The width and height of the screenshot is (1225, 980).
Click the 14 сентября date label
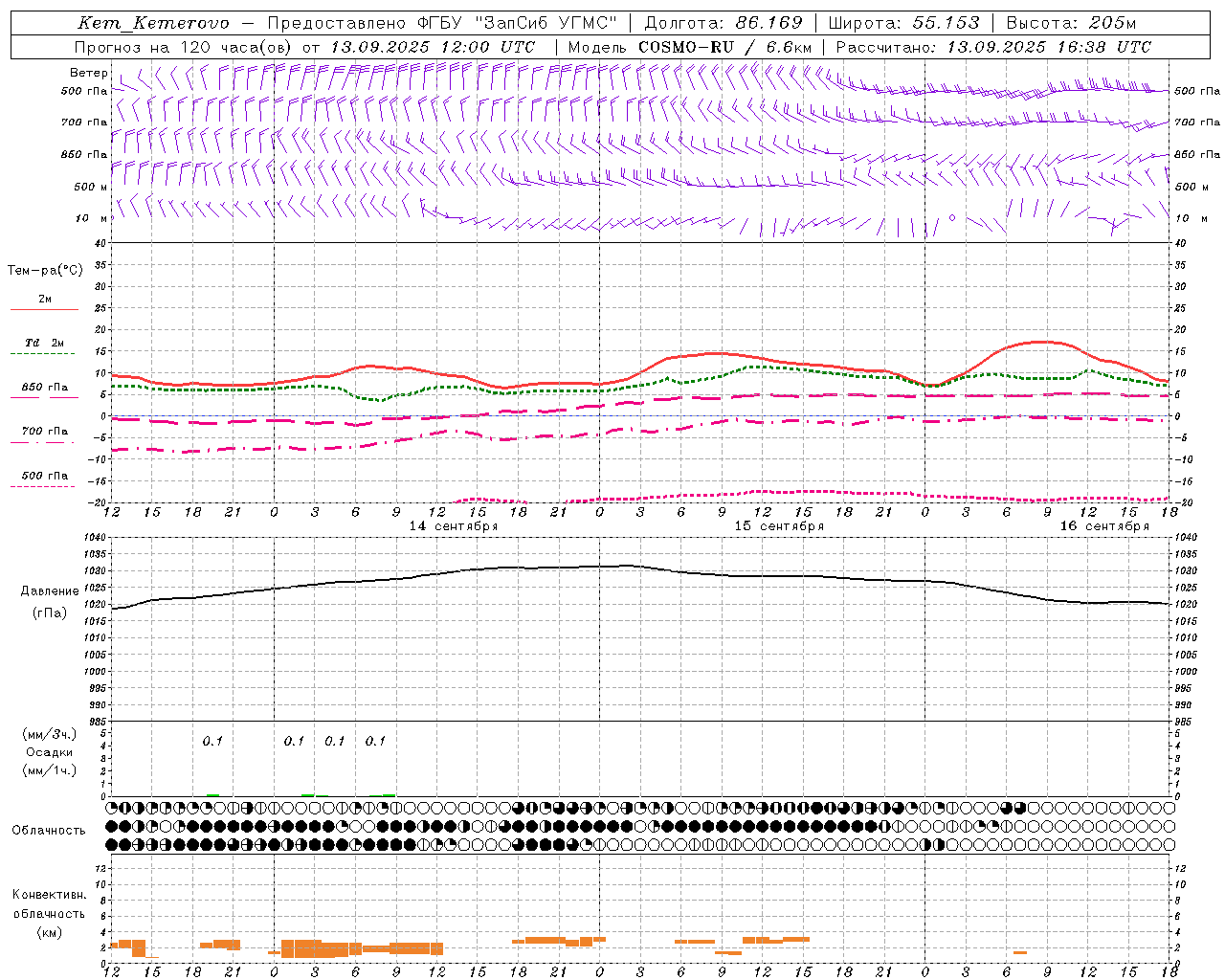click(x=454, y=526)
